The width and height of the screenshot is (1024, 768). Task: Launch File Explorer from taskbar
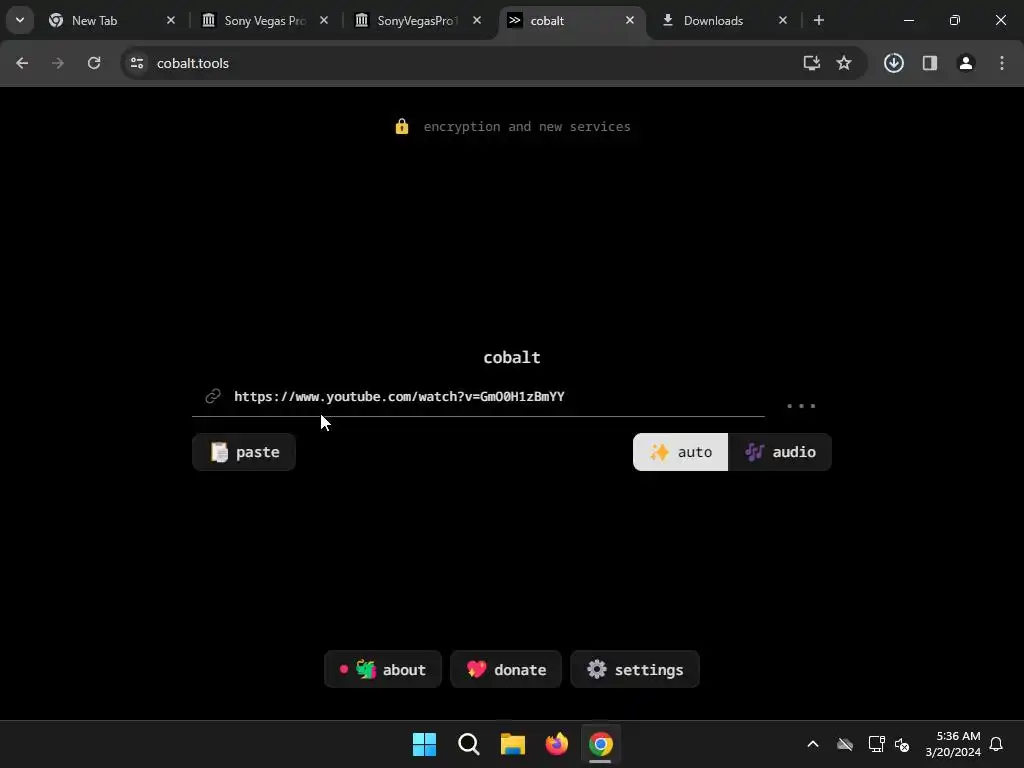513,744
